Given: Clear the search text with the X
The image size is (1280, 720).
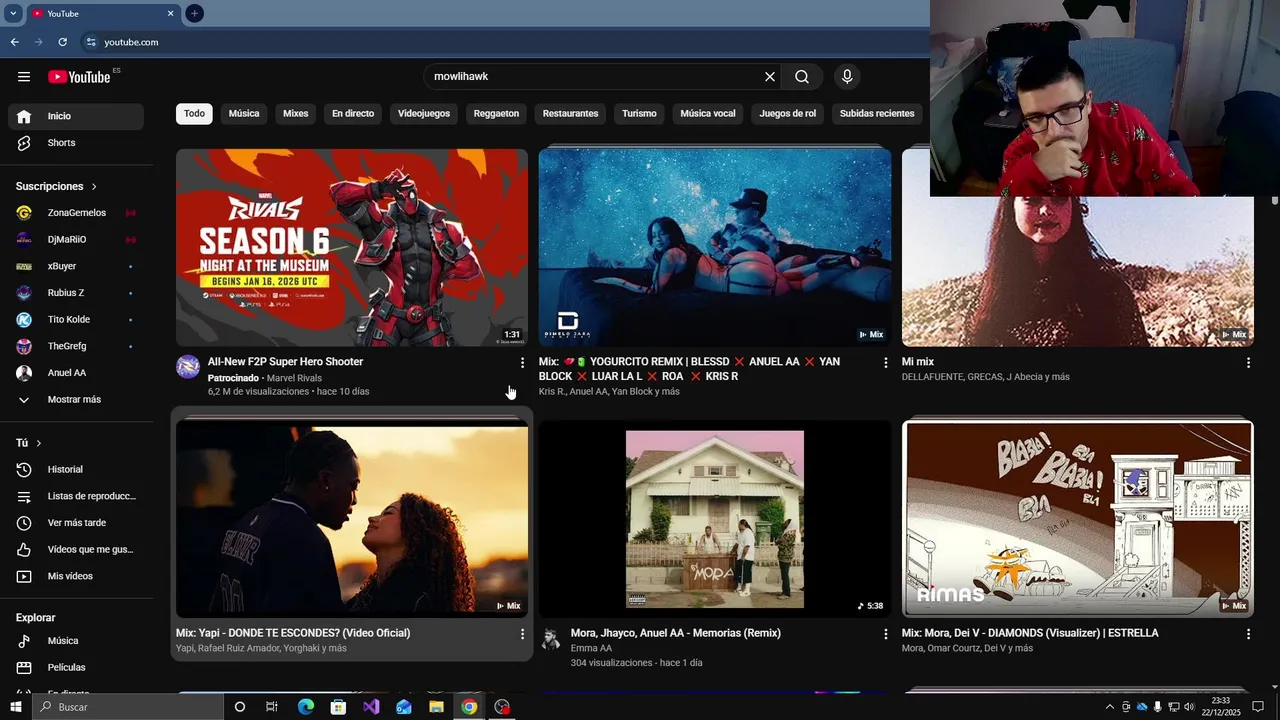Looking at the screenshot, I should click(770, 77).
